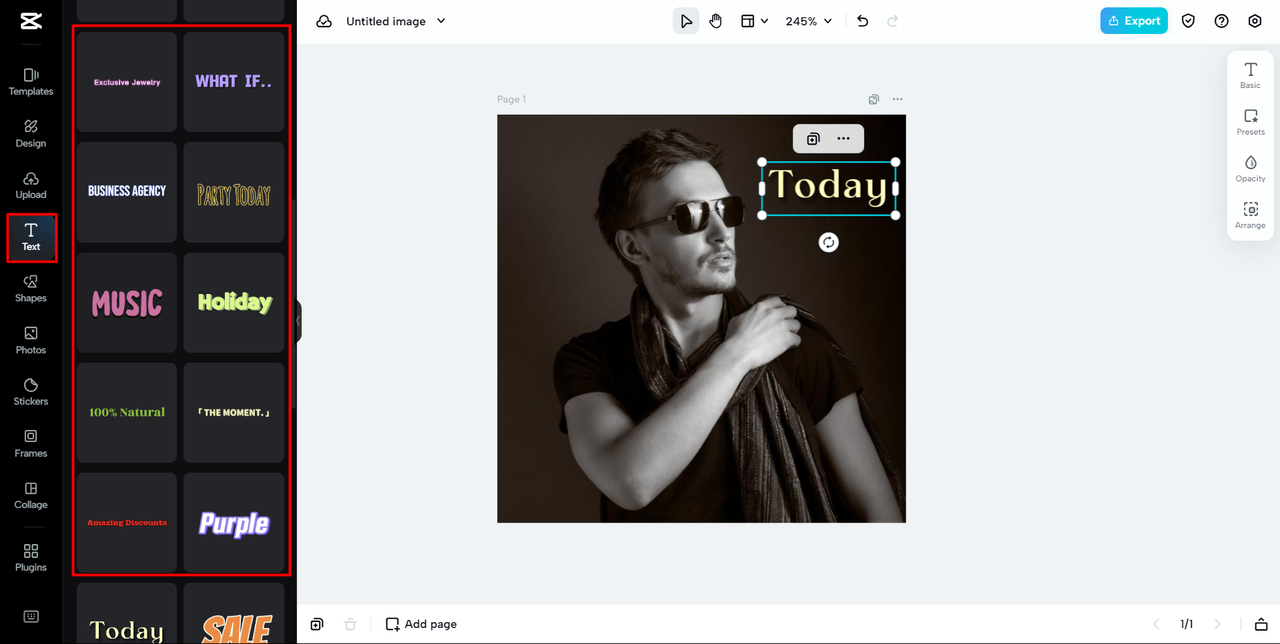Open the Templates sidebar panel
Screen dimensions: 1280x644
pyautogui.click(x=31, y=82)
